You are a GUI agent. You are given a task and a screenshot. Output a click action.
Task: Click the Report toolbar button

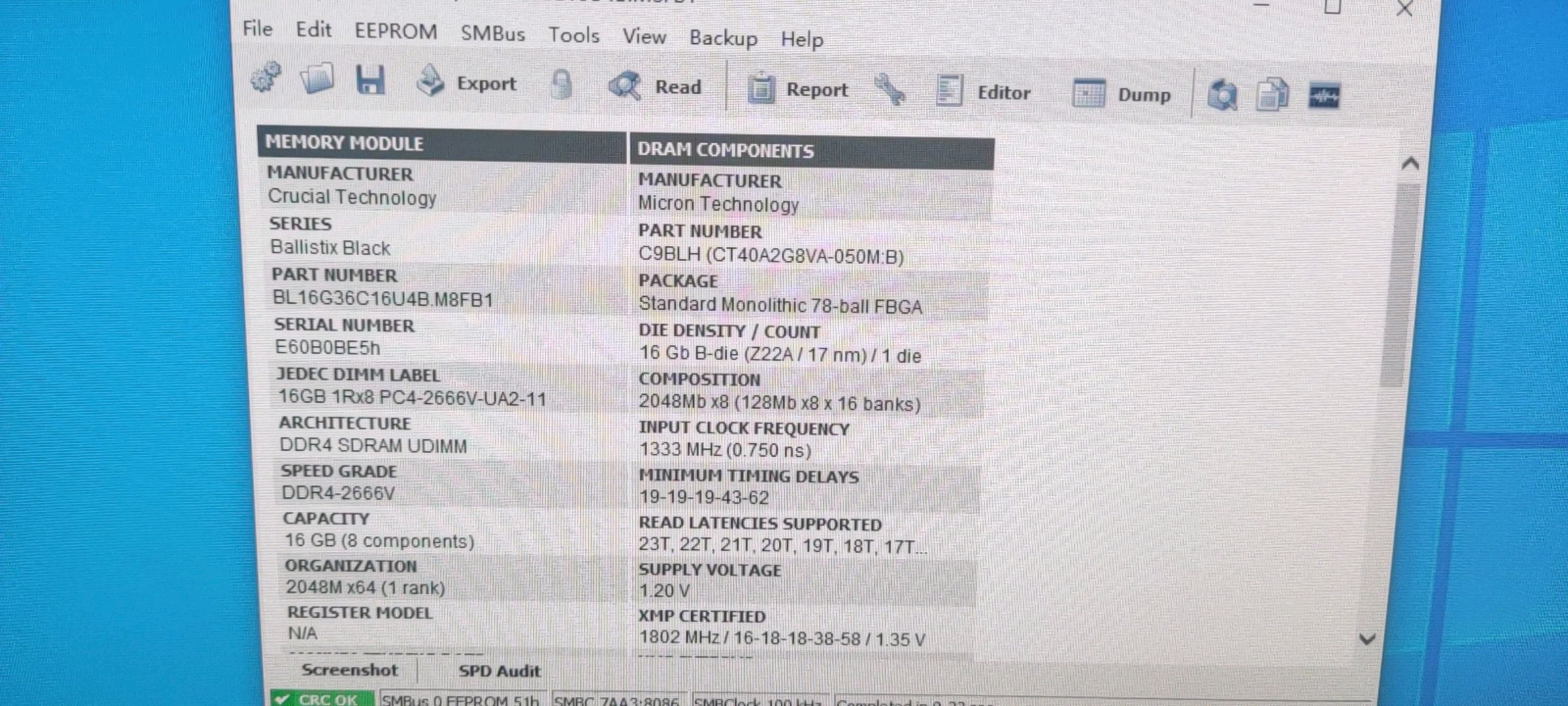point(798,90)
